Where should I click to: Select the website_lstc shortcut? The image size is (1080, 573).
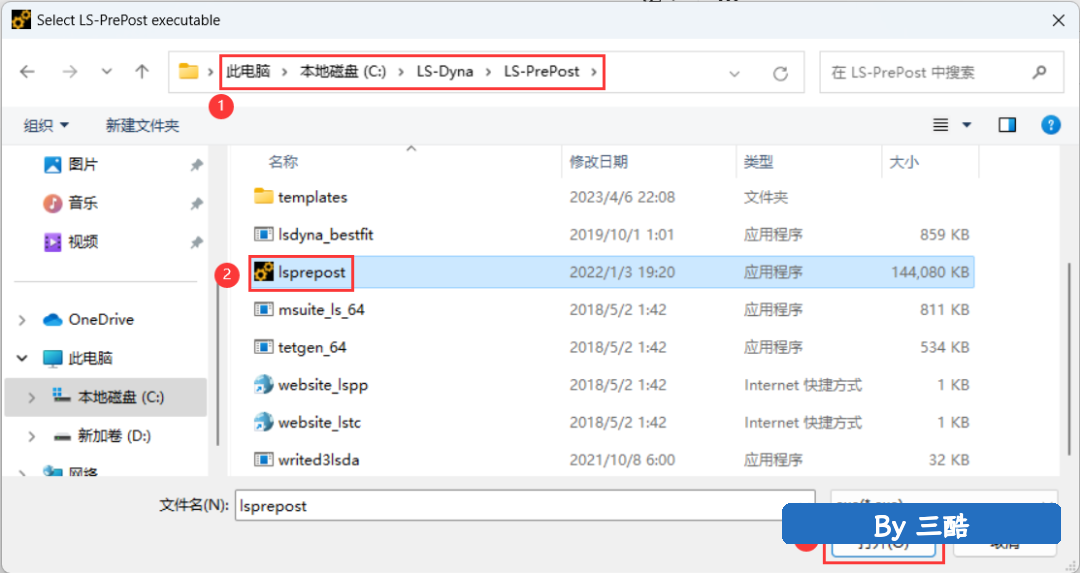320,422
